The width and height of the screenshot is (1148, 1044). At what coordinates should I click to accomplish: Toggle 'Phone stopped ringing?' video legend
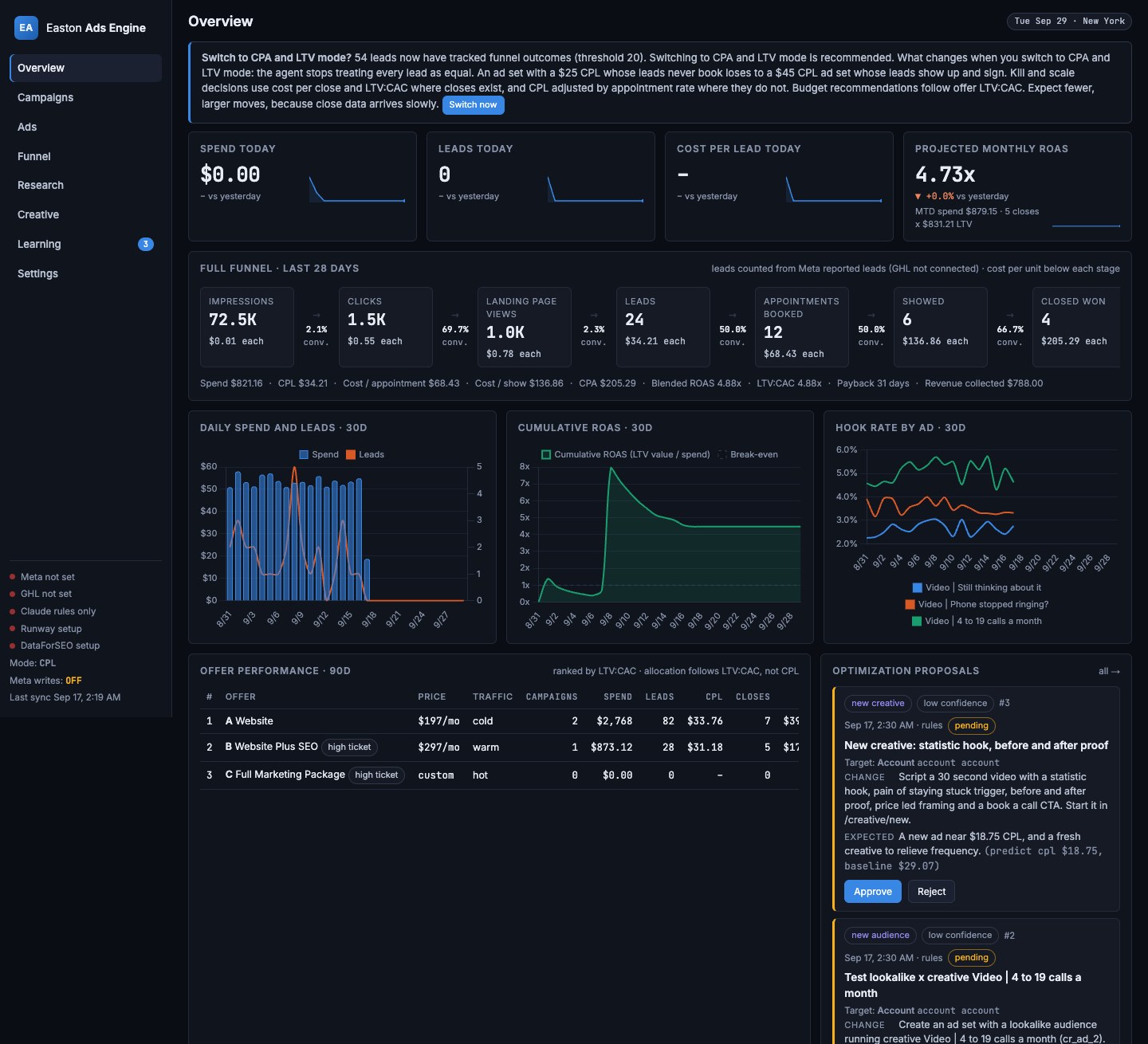(x=977, y=604)
